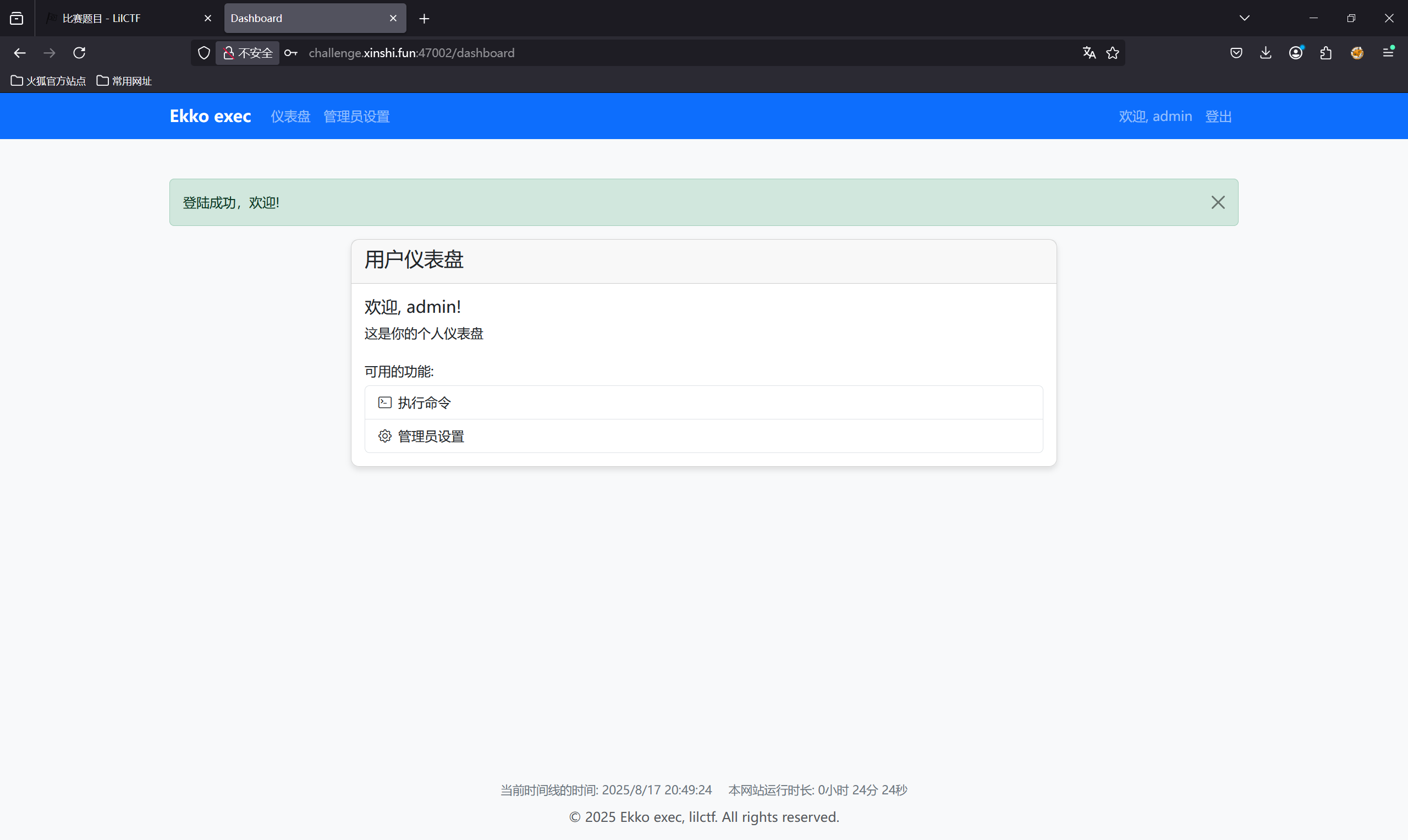Open the 执行命令 function entry
Image resolution: width=1408 pixels, height=840 pixels.
tap(424, 402)
